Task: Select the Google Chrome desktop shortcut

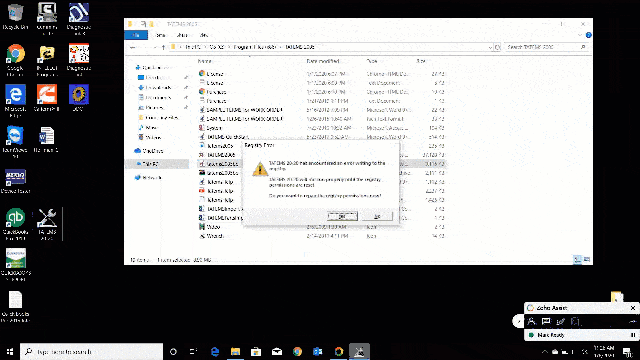Action: pos(16,60)
